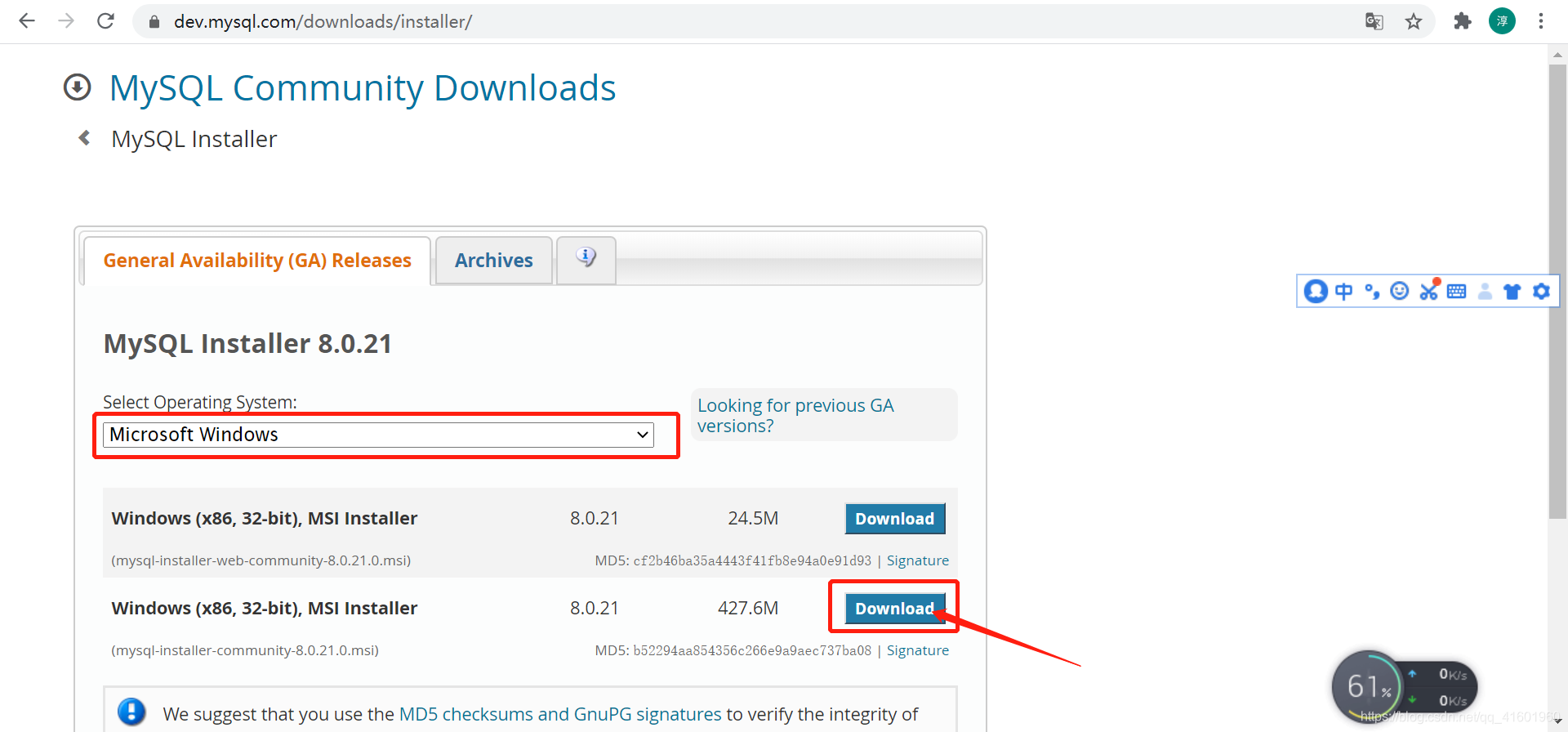
Task: Download the 427.6M MSI installer
Action: (895, 609)
